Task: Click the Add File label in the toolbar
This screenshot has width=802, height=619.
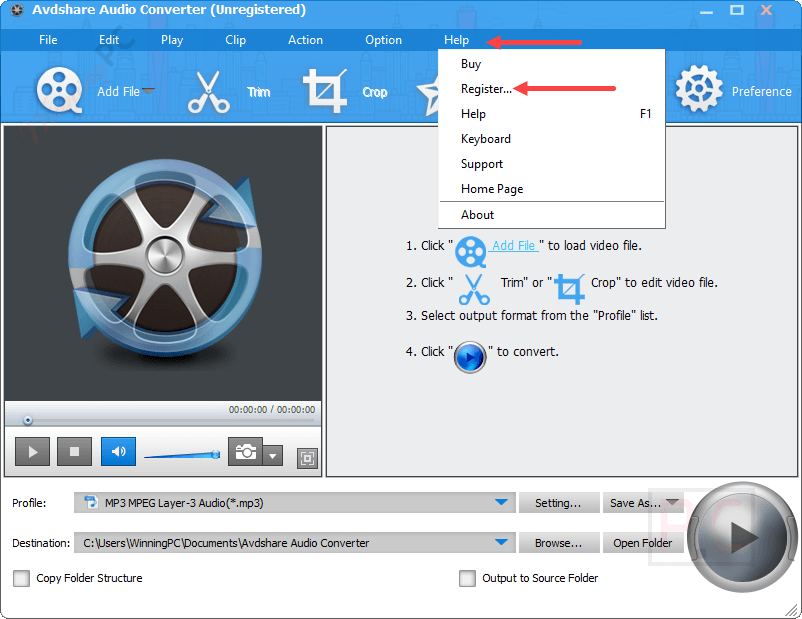Action: click(118, 92)
